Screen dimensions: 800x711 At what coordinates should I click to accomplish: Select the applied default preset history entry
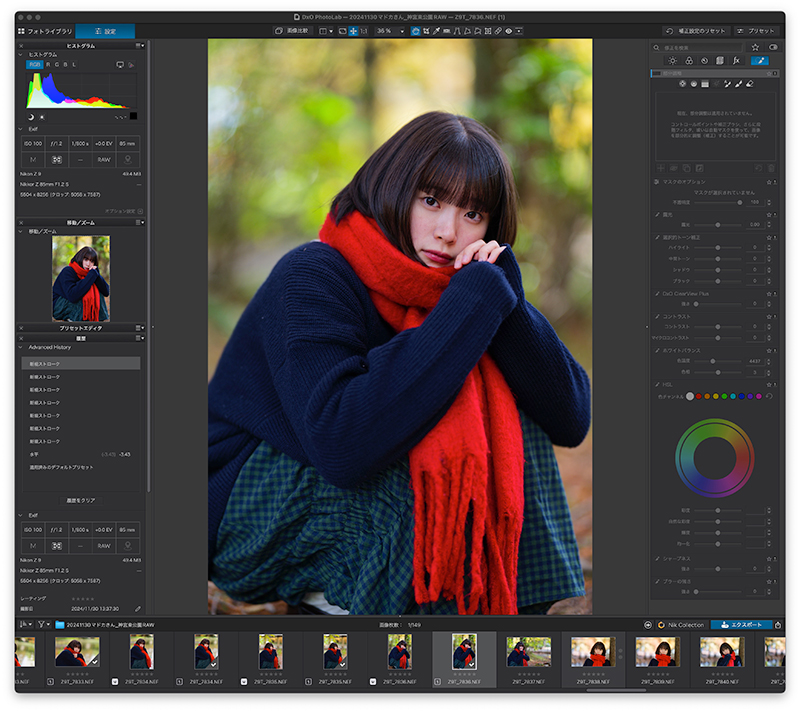pos(81,467)
